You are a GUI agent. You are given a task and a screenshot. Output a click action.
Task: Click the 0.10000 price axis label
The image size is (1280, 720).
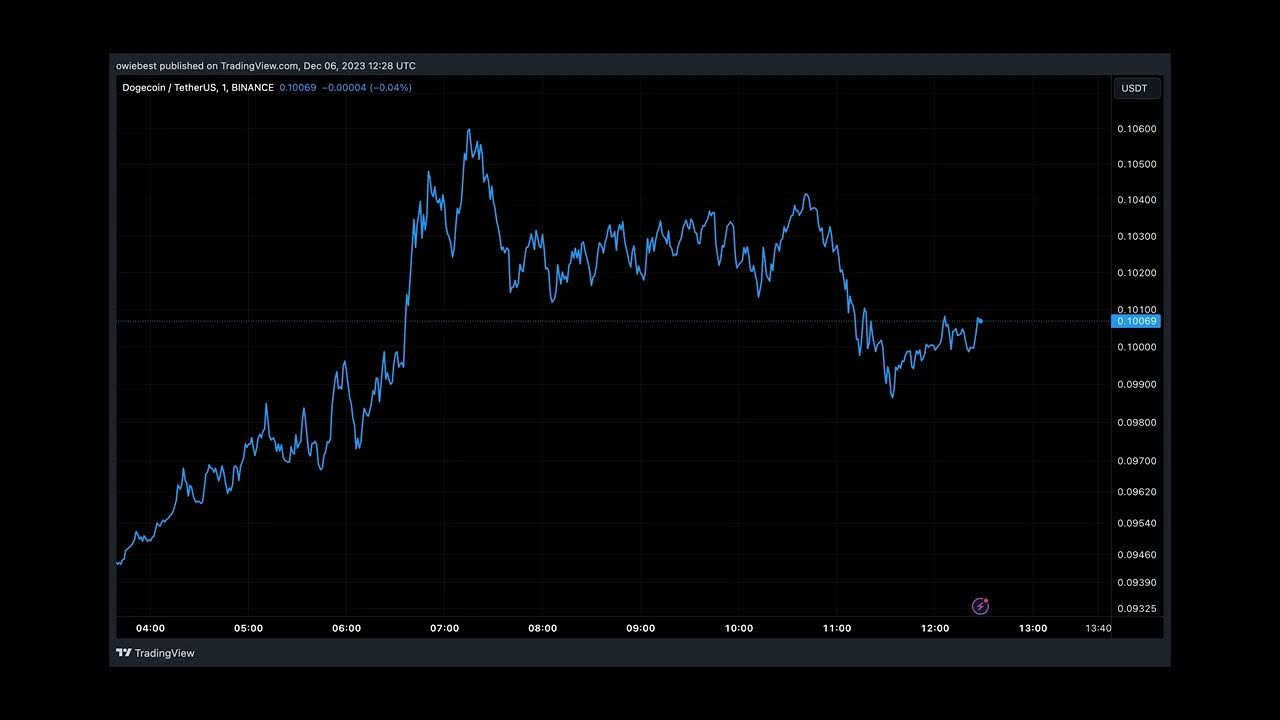(x=1136, y=347)
